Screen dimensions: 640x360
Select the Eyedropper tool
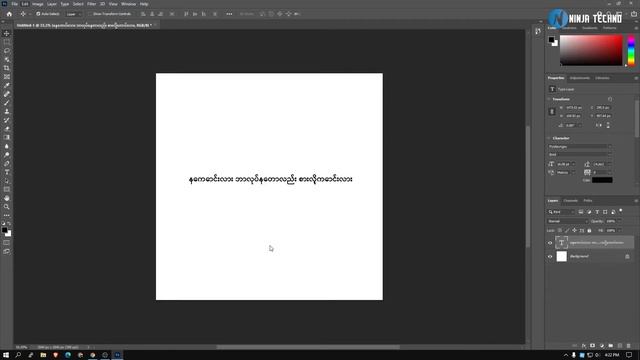click(x=7, y=85)
